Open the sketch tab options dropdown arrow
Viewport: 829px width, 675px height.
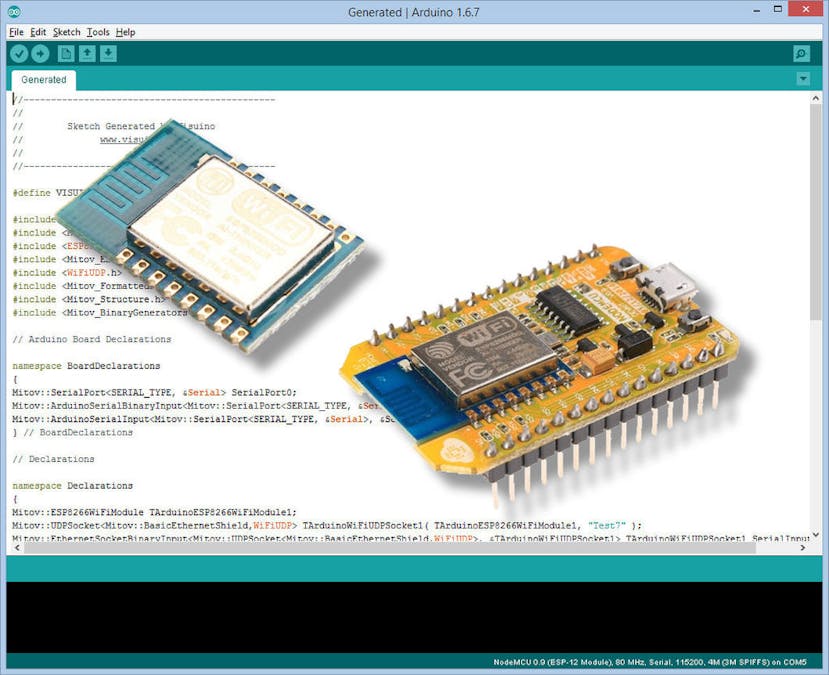[803, 79]
